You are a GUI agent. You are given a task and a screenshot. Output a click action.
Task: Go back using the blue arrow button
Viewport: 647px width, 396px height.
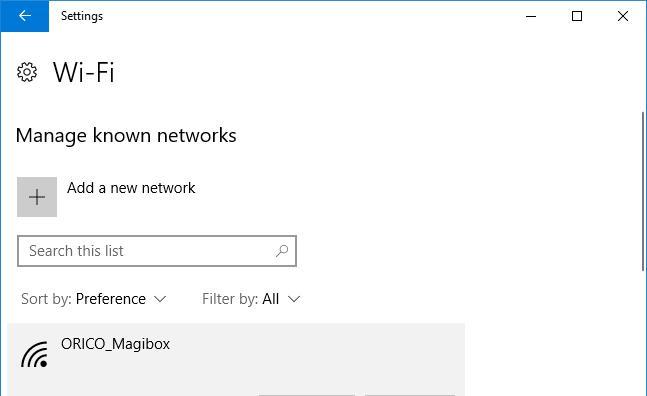[25, 16]
